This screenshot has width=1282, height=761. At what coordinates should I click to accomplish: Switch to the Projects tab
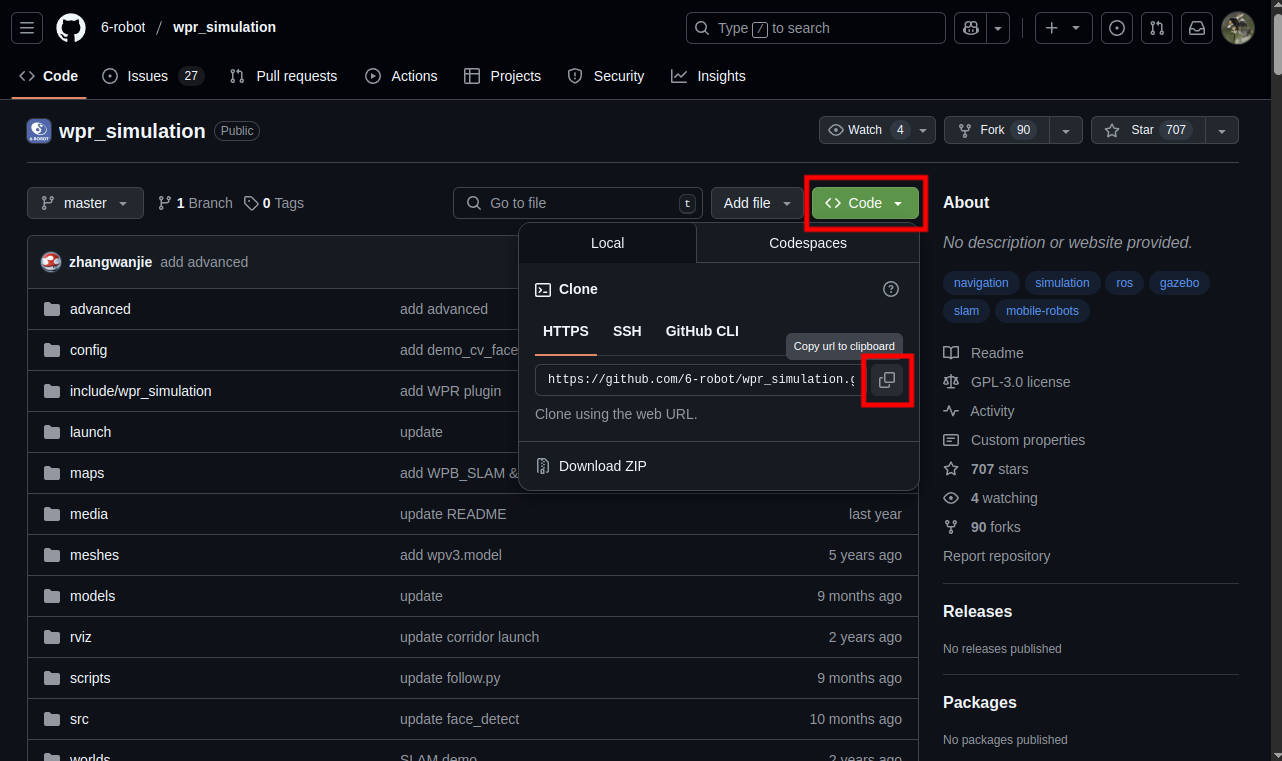(503, 76)
